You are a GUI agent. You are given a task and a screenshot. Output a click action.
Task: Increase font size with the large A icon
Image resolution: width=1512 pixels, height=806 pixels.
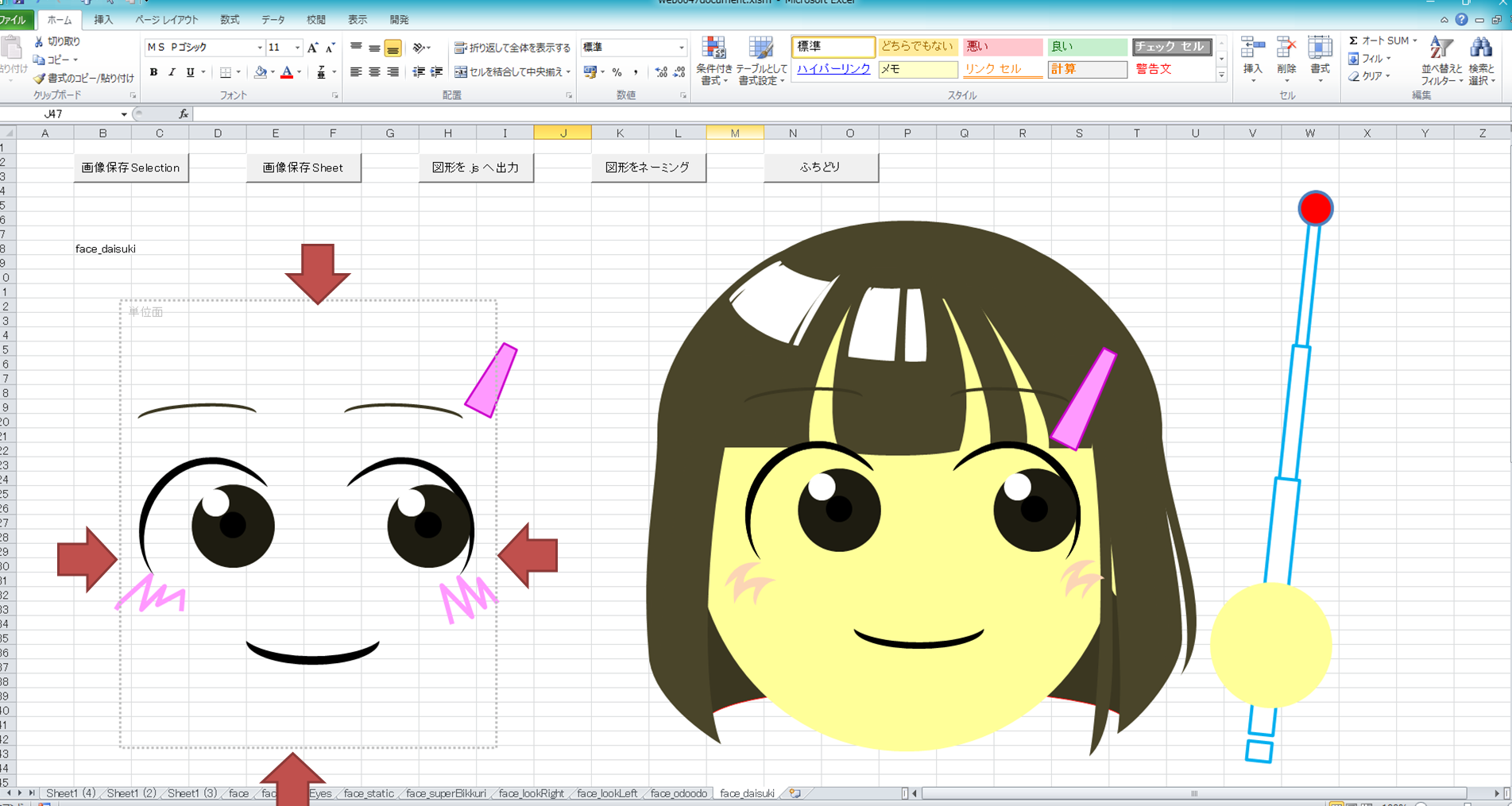(312, 48)
